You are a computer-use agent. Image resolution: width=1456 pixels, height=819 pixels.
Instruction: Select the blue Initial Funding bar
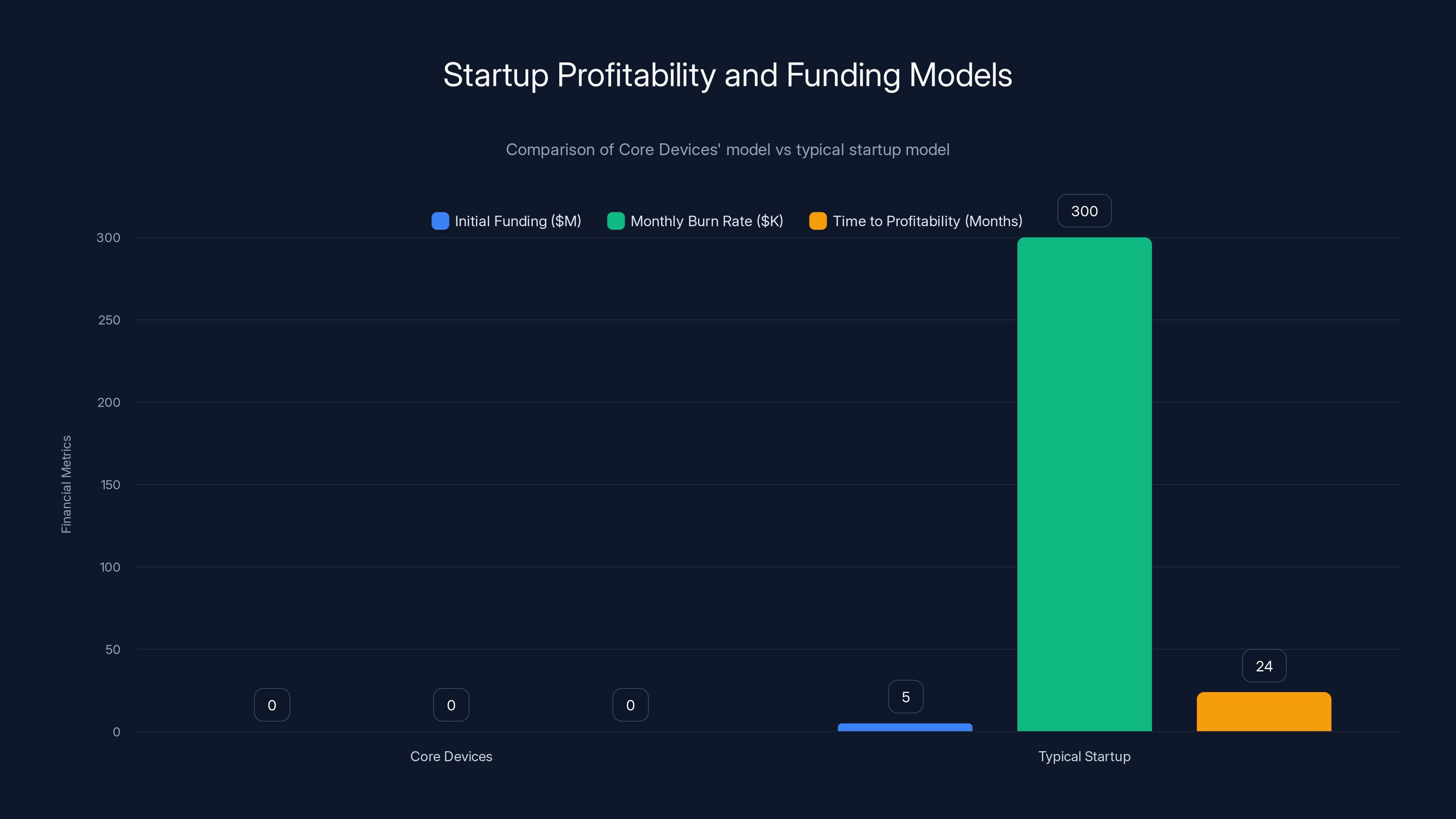(905, 728)
